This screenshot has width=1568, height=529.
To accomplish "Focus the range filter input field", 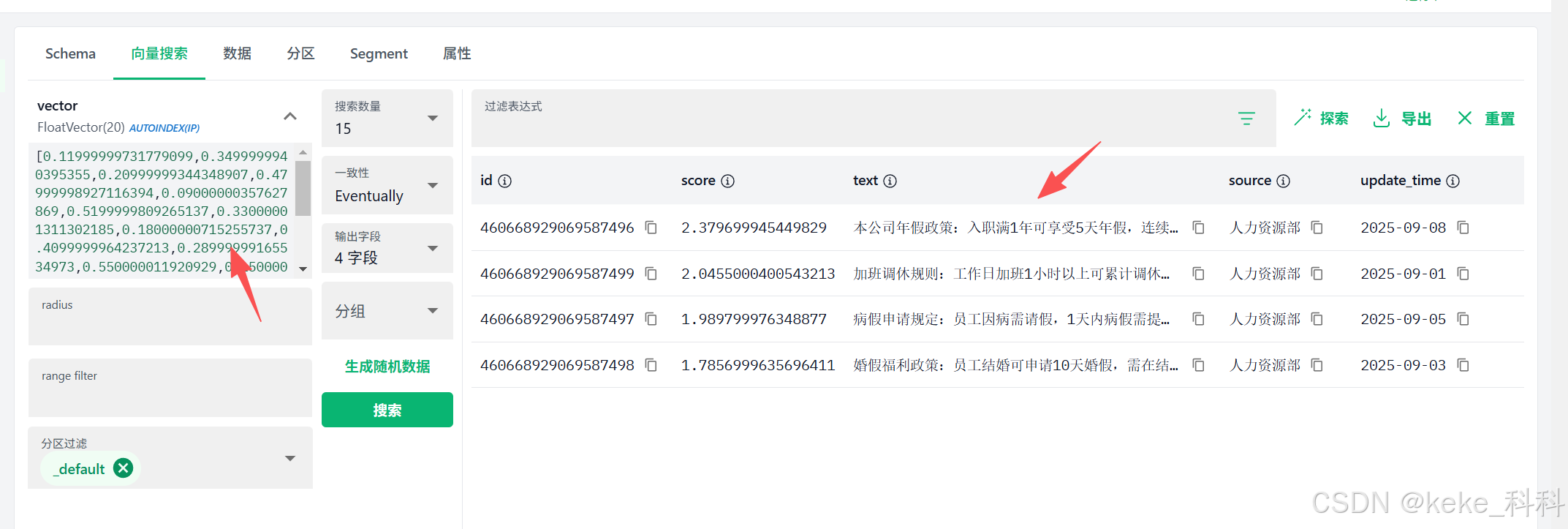I will pos(170,388).
